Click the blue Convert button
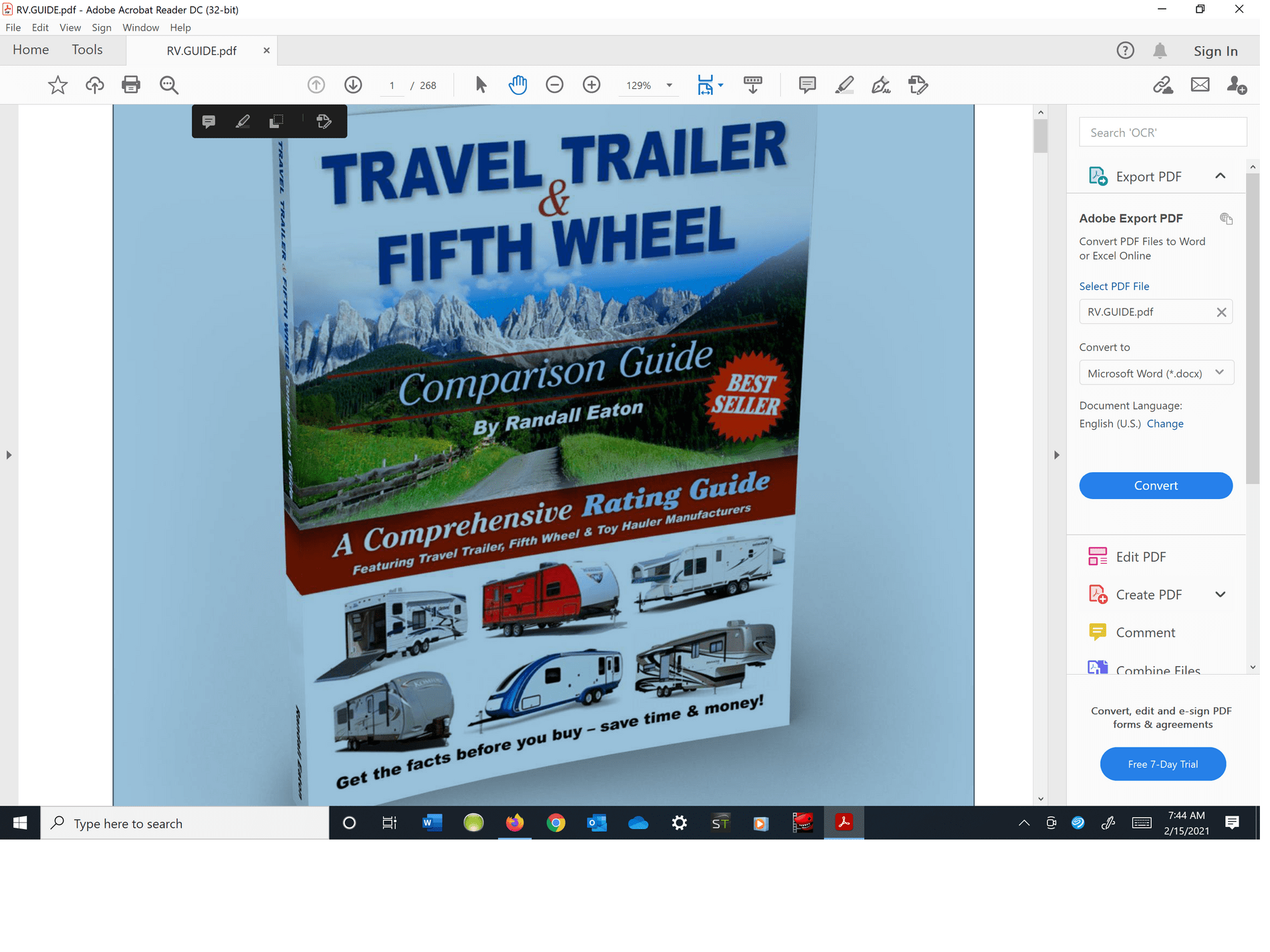 [1156, 486]
